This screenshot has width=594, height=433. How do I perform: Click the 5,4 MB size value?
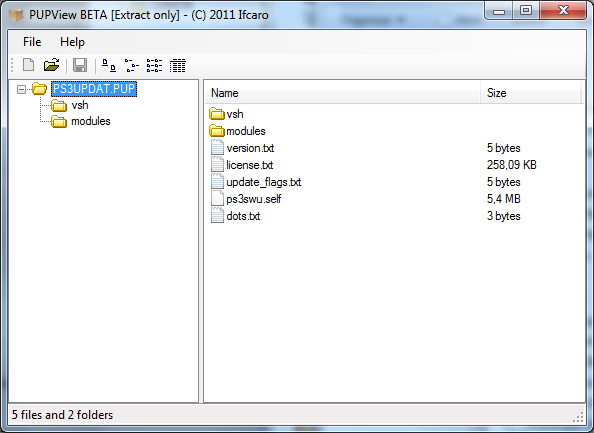point(503,199)
